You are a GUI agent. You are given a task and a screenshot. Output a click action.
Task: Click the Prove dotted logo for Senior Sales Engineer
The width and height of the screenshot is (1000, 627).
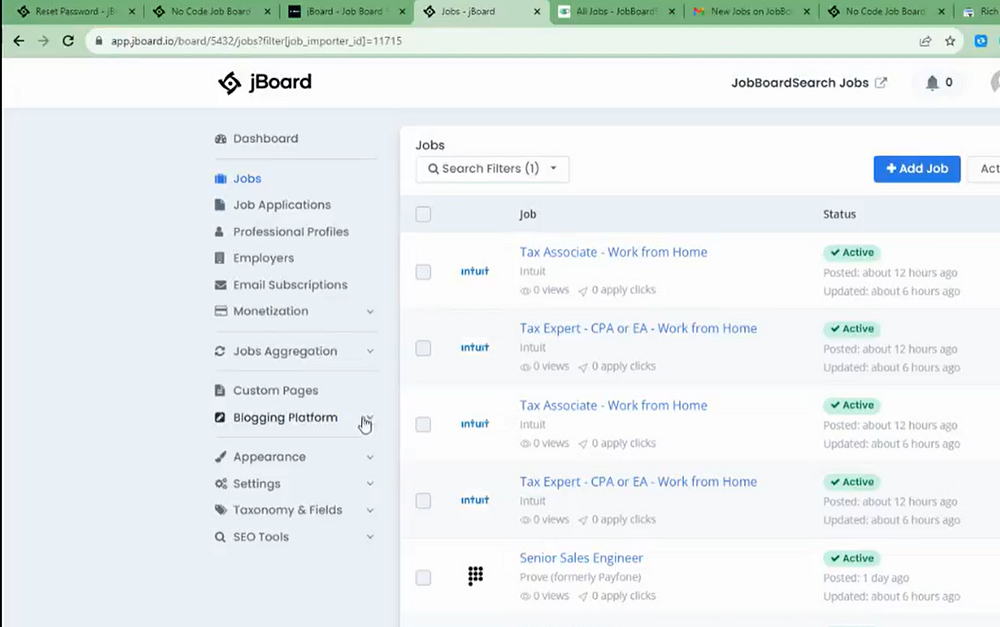click(475, 576)
